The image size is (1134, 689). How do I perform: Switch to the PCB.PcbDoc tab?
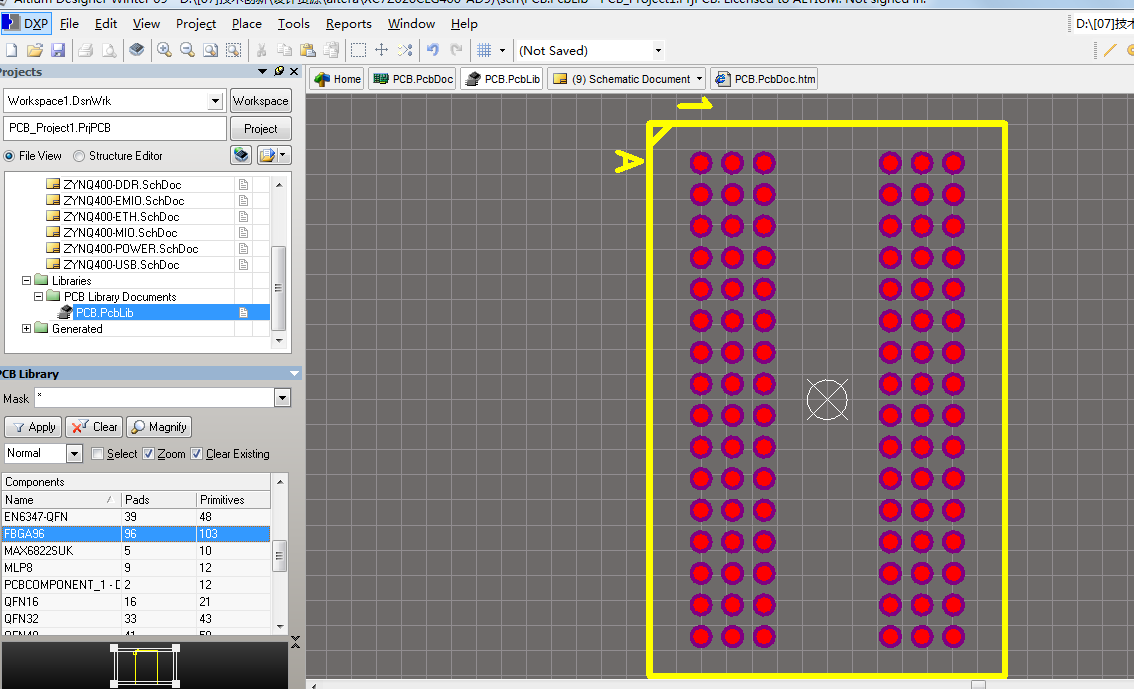[413, 79]
